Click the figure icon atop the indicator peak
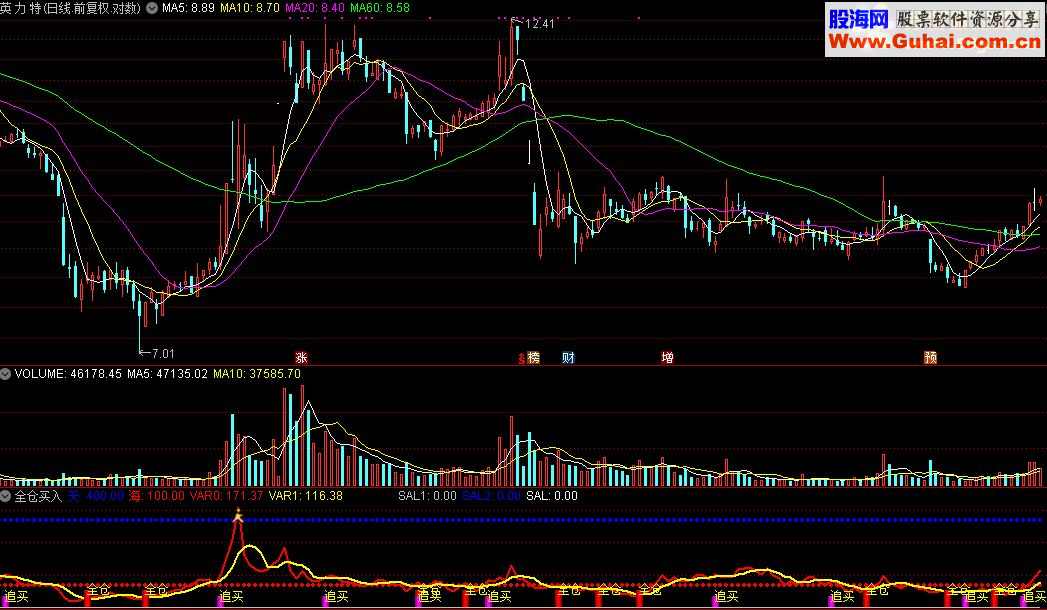 pyautogui.click(x=238, y=515)
